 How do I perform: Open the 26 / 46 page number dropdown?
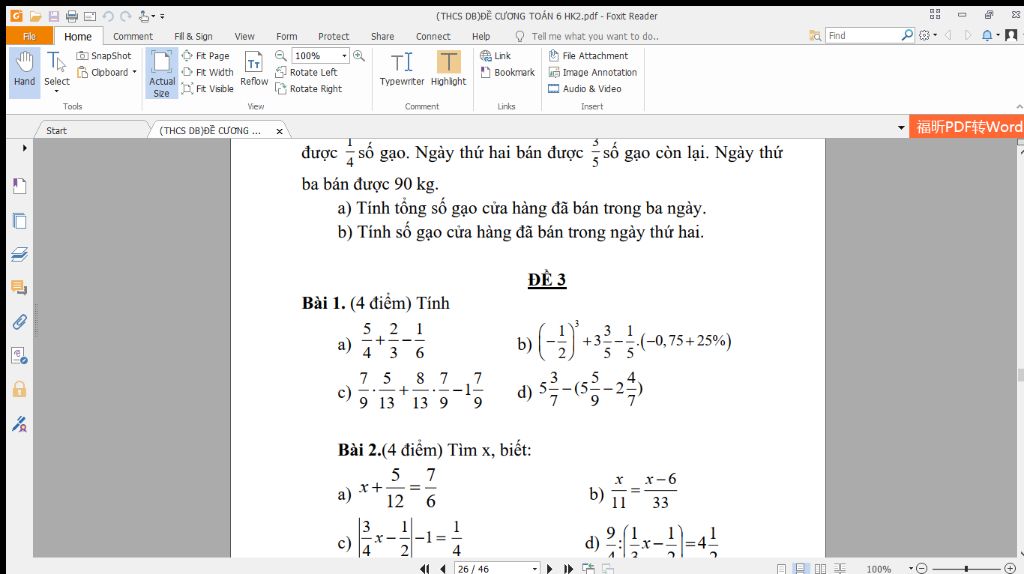pyautogui.click(x=535, y=569)
